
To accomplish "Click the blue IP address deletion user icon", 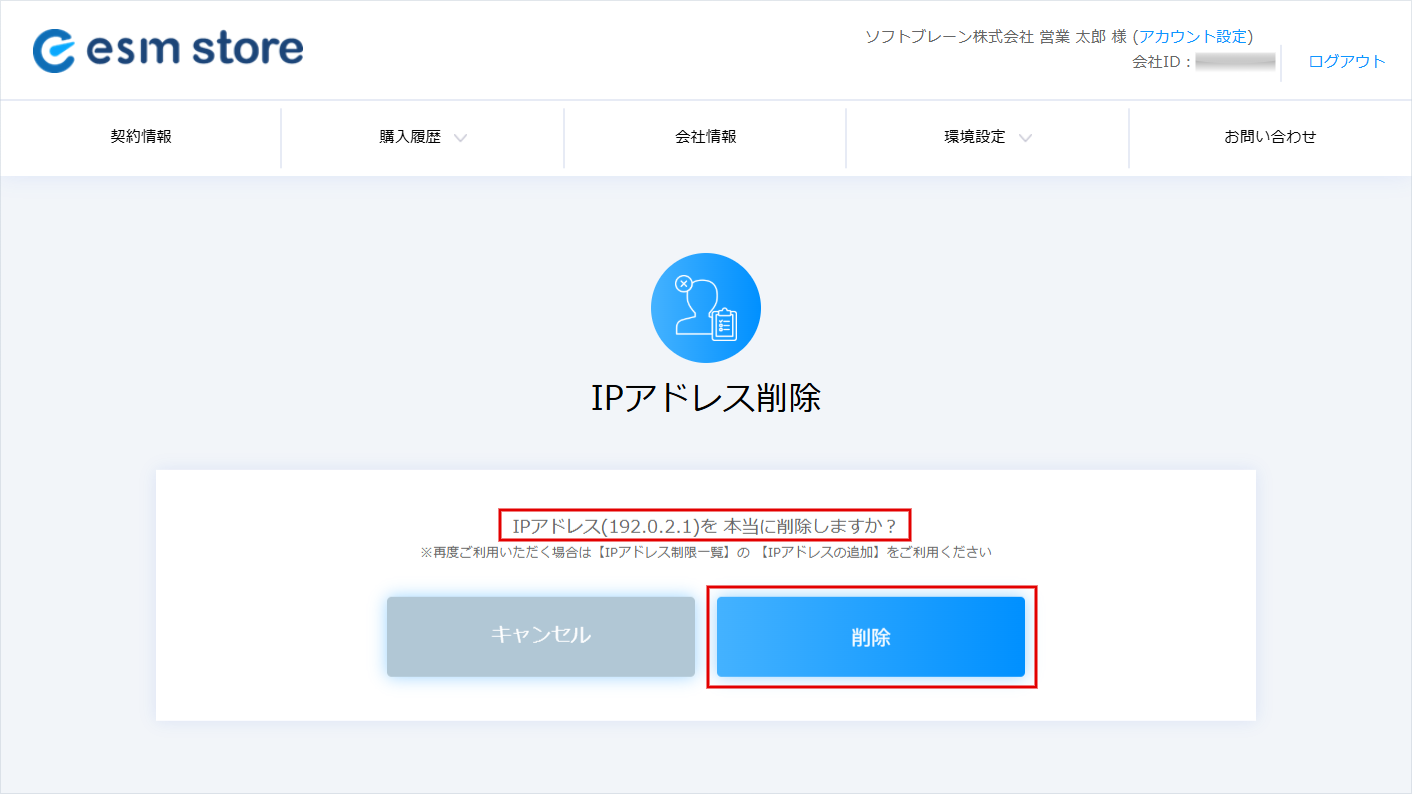I will (x=705, y=308).
